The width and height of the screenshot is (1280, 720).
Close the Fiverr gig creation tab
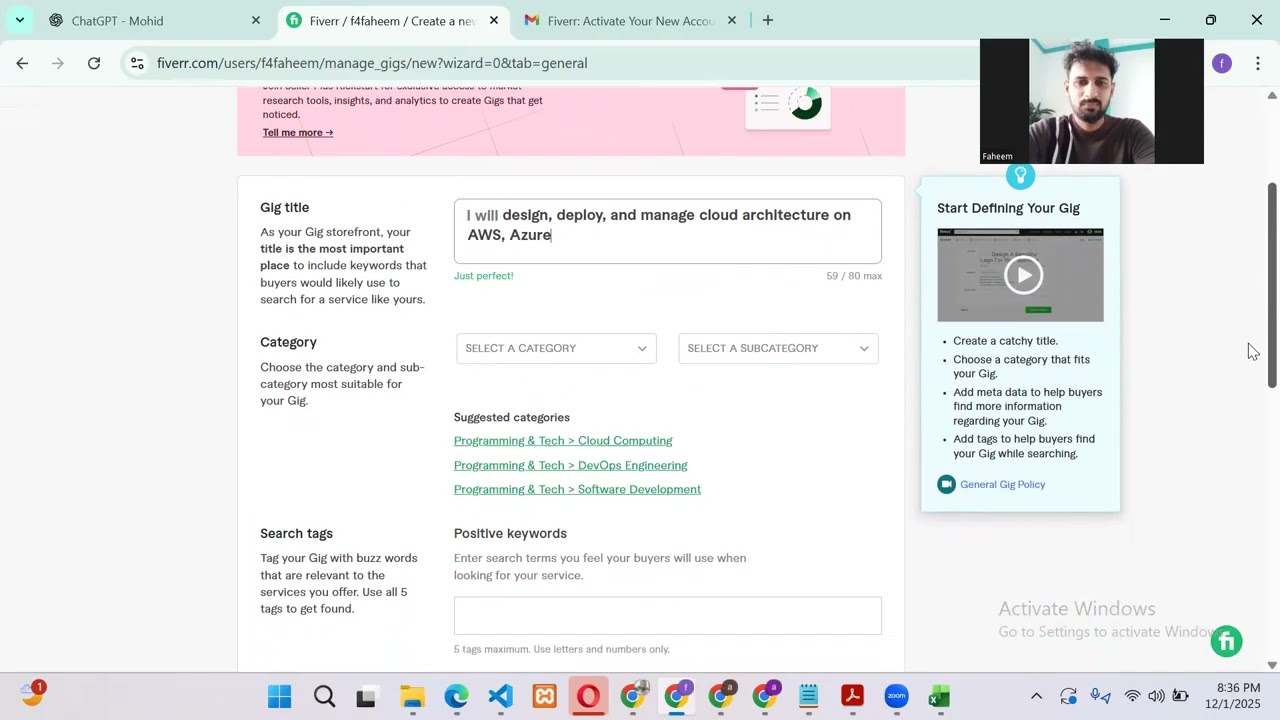(x=494, y=20)
